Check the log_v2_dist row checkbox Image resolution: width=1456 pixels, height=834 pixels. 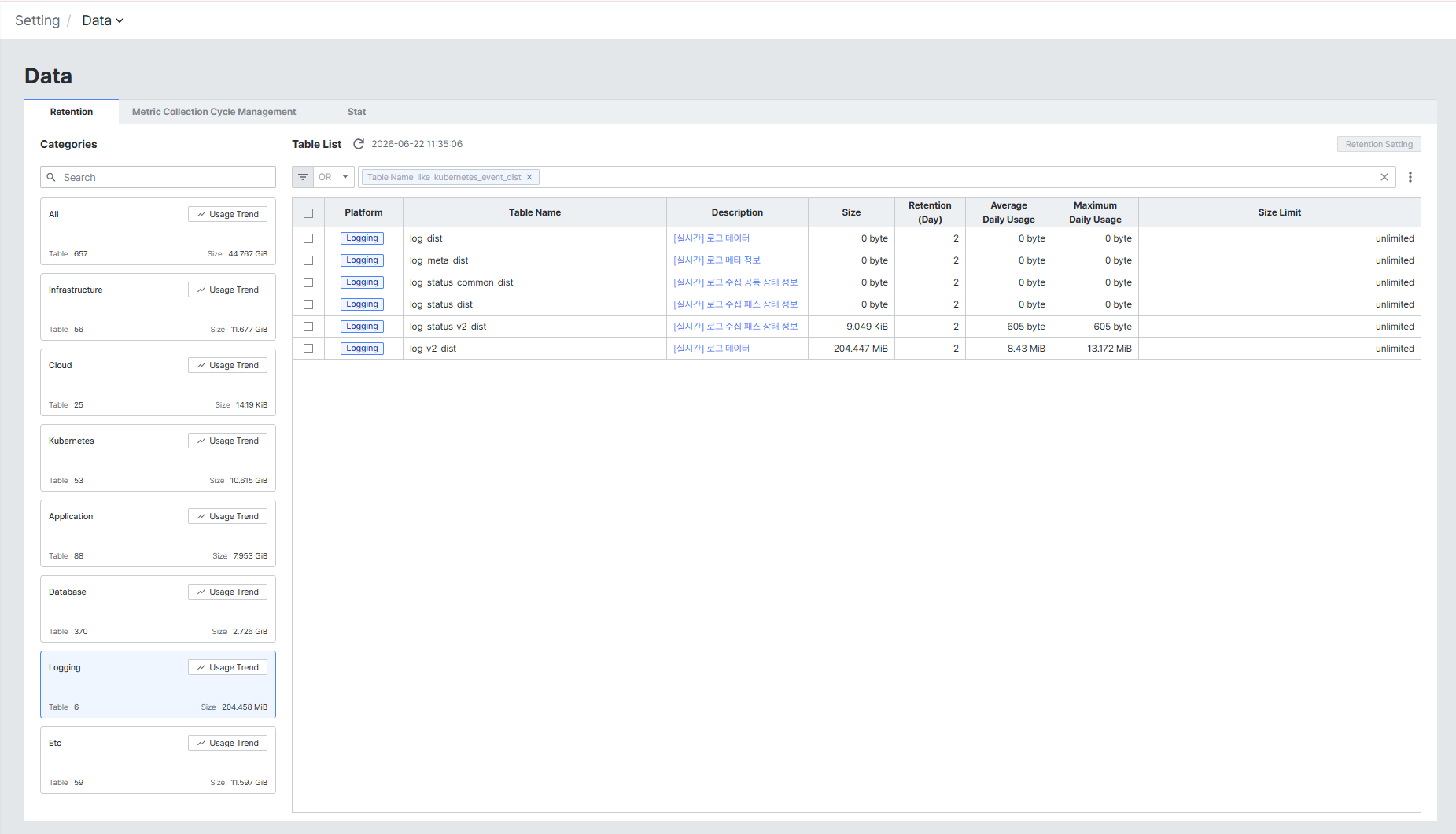(308, 349)
